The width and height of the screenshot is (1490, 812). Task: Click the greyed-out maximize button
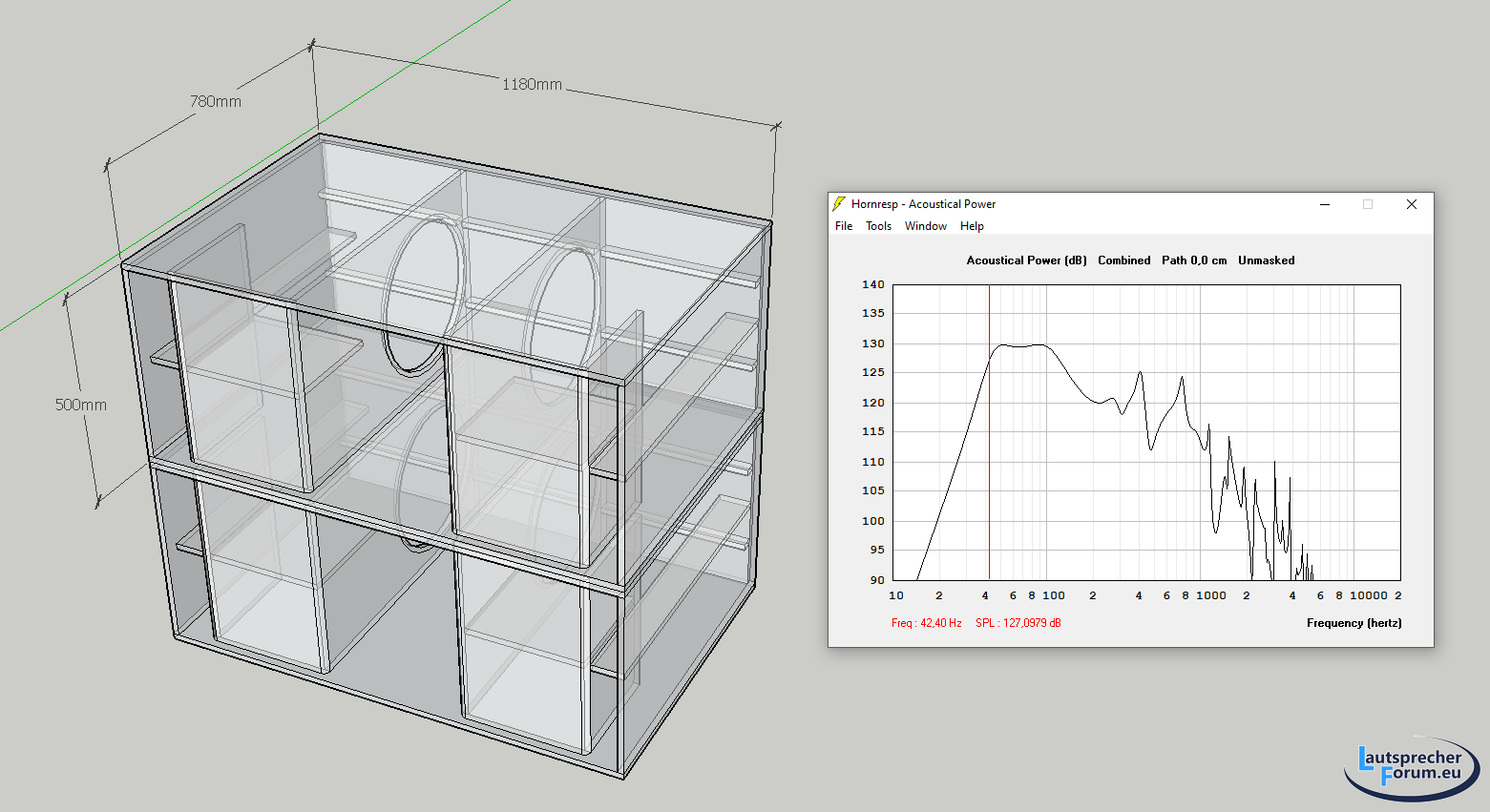coord(1368,204)
